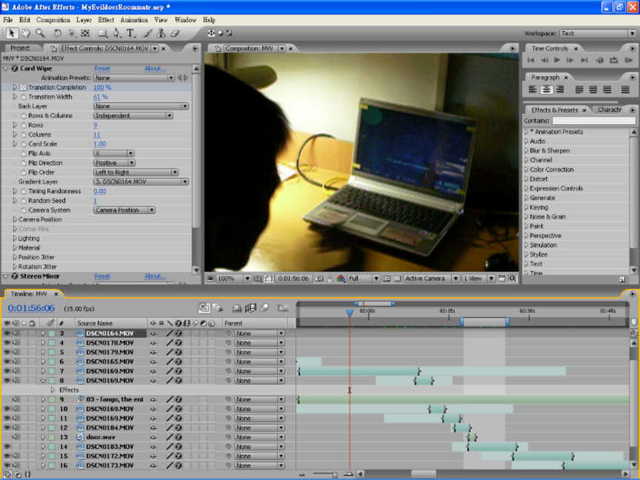The image size is (640, 480).
Task: Click Reset for Stereo Mixer effect
Action: coord(102,276)
